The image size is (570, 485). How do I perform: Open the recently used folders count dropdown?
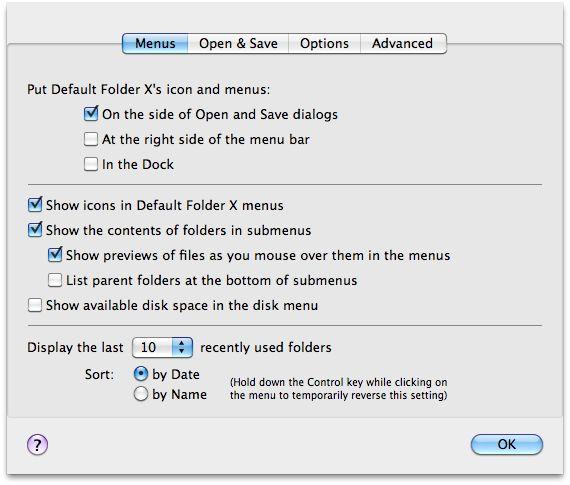[162, 347]
